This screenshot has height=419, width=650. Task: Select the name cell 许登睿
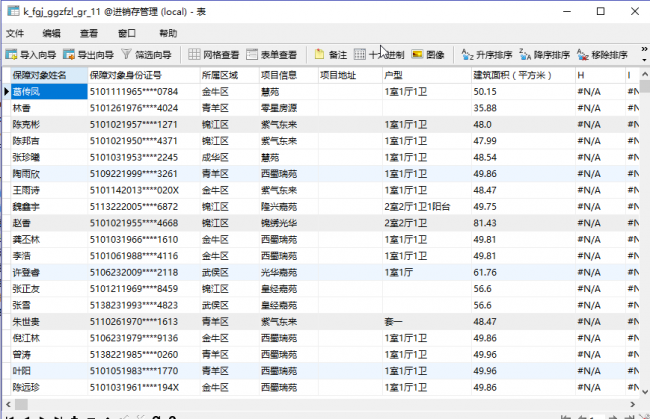point(49,272)
